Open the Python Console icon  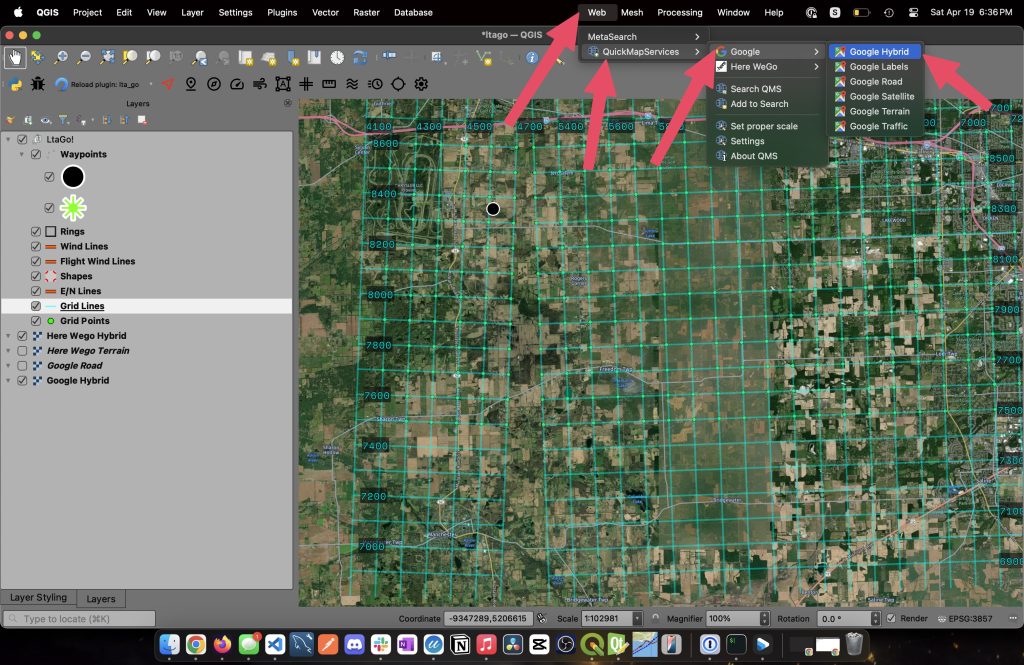15,84
